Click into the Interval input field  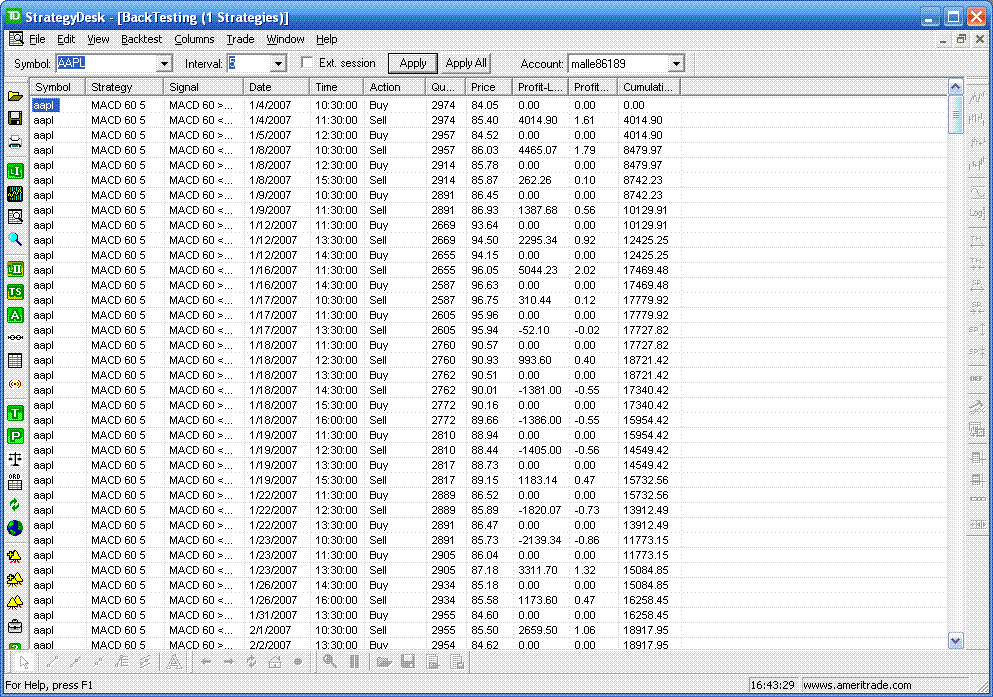(249, 63)
